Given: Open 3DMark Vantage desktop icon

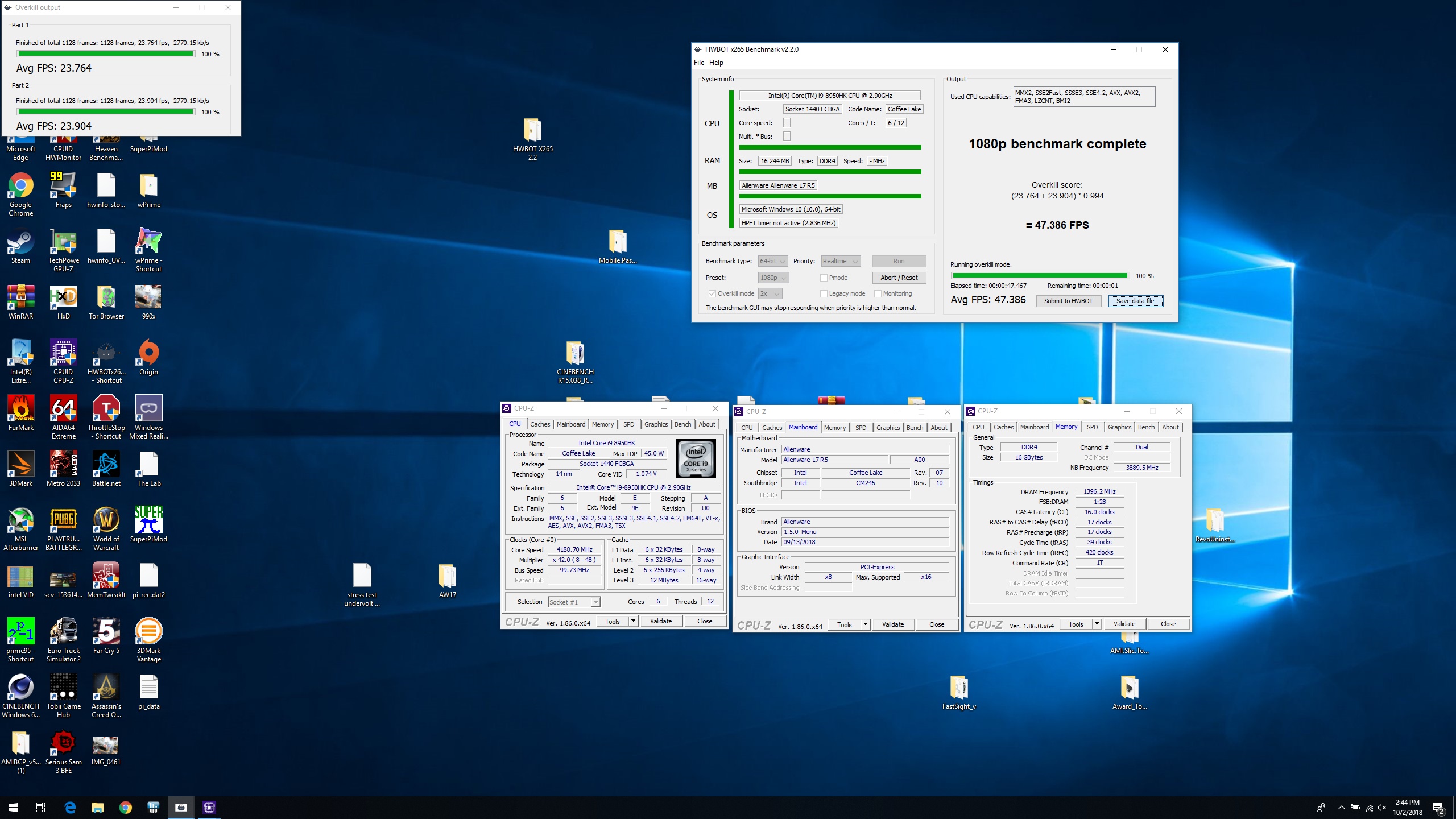Looking at the screenshot, I should [x=149, y=640].
